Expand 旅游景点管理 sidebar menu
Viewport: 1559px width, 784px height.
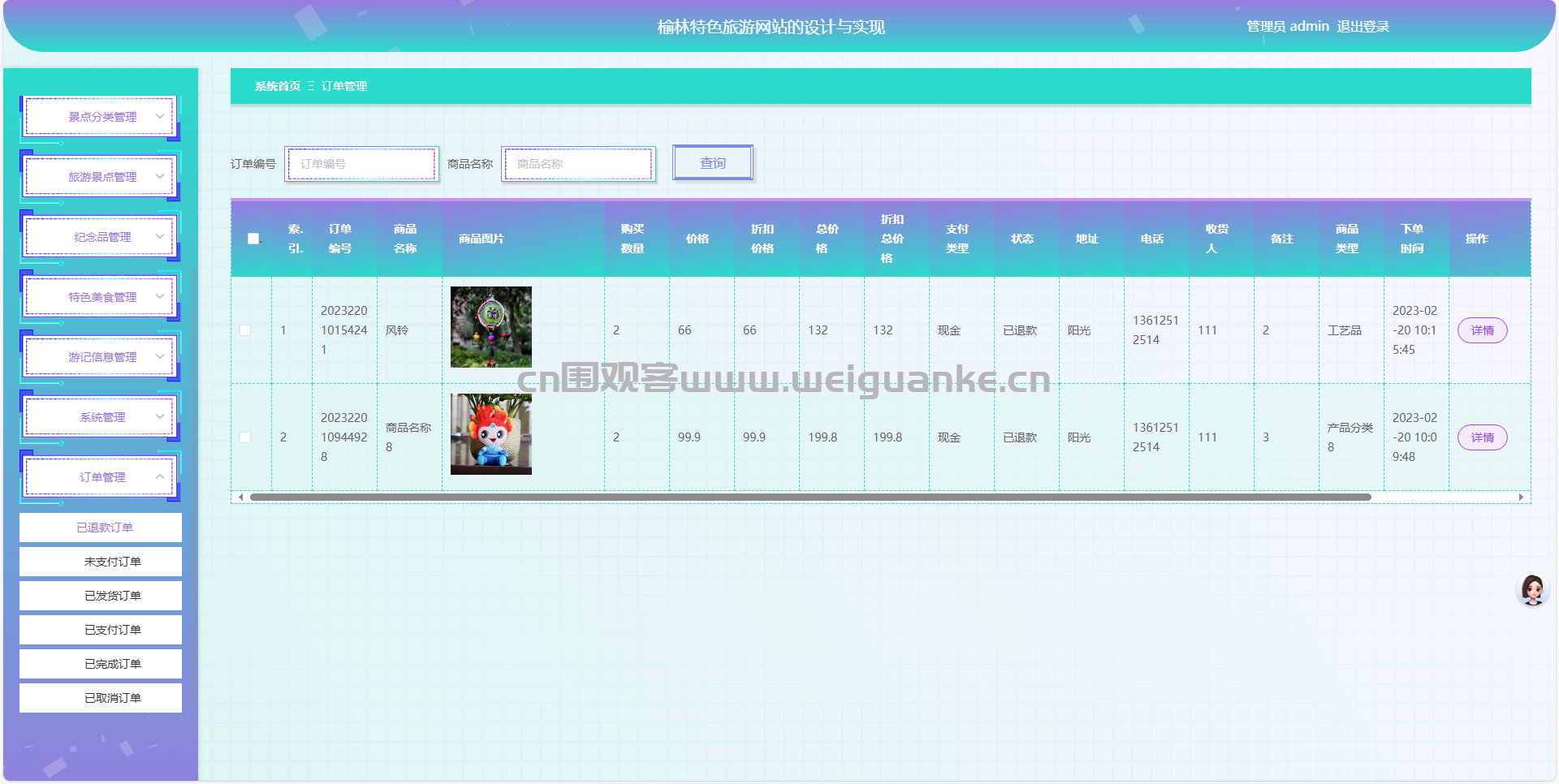100,177
